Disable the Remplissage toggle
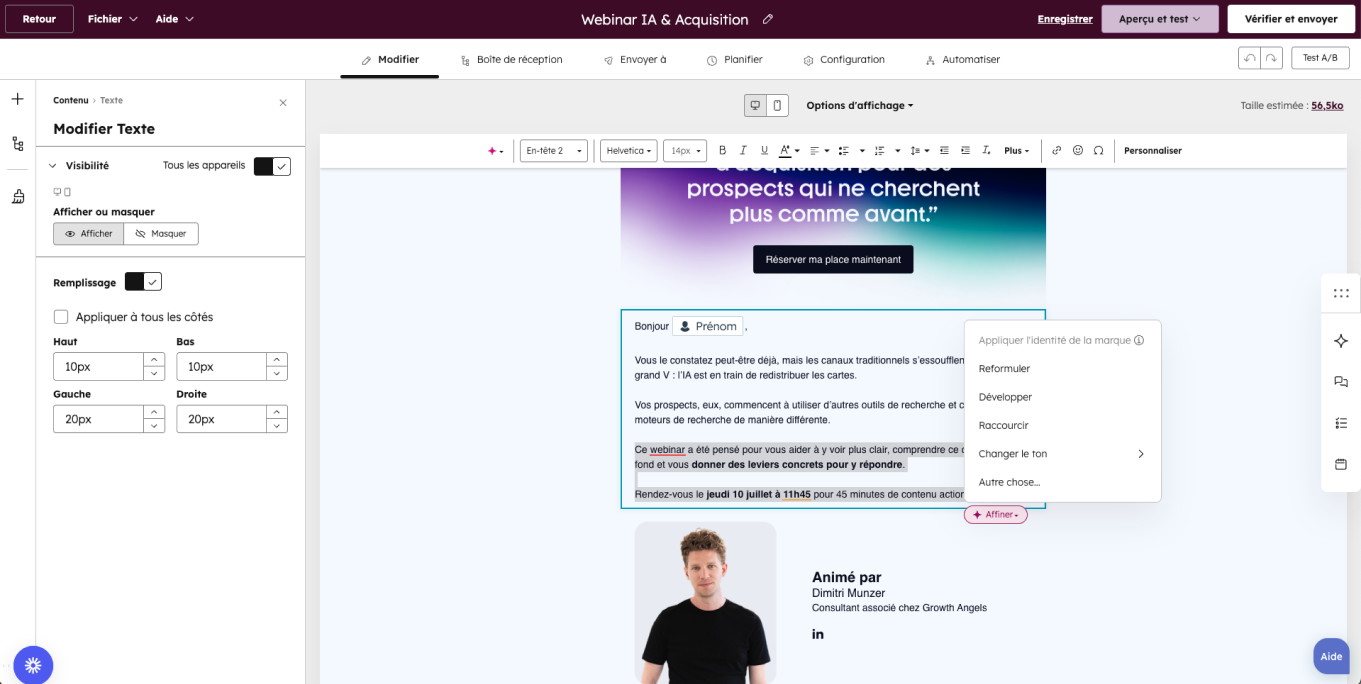 tap(143, 281)
